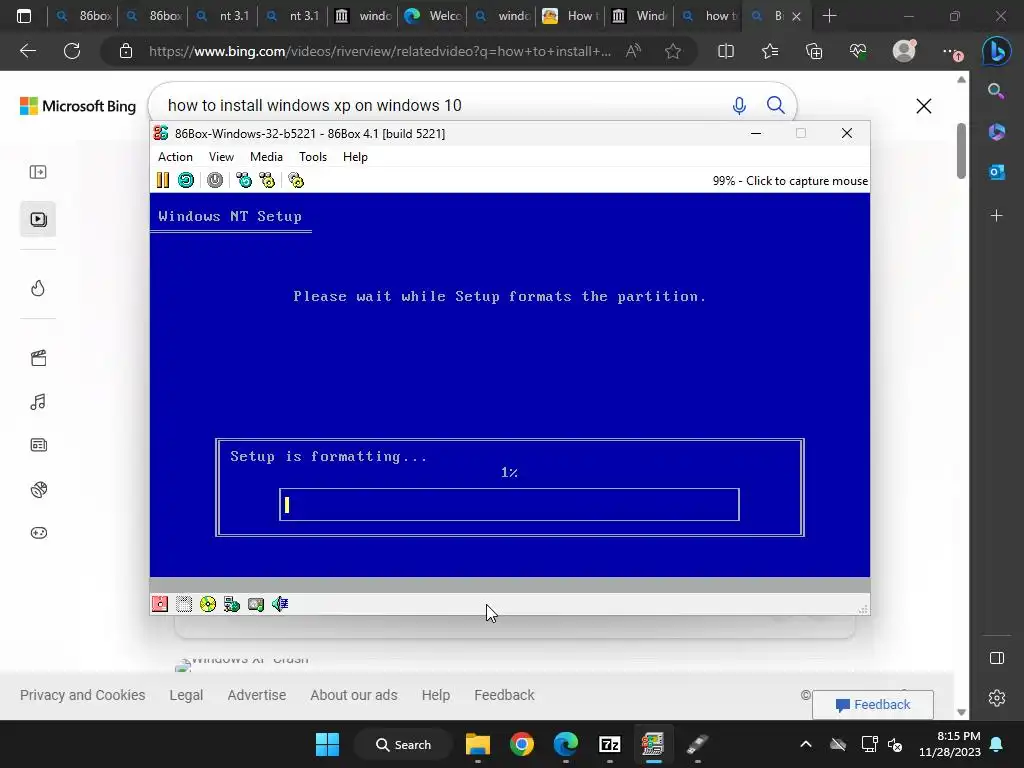1024x768 pixels.
Task: Click the network status icon in 86Box
Action: coord(232,604)
